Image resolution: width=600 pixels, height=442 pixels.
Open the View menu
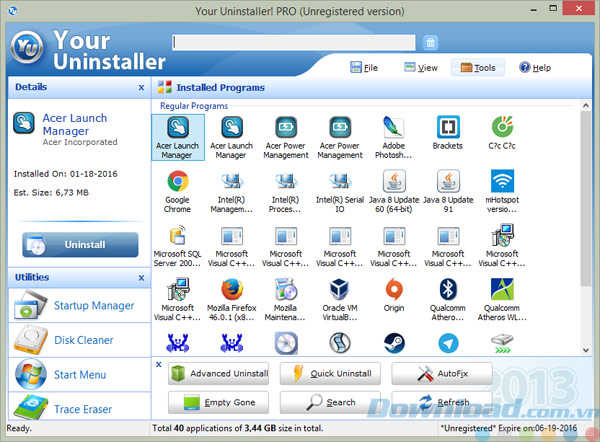pyautogui.click(x=421, y=68)
